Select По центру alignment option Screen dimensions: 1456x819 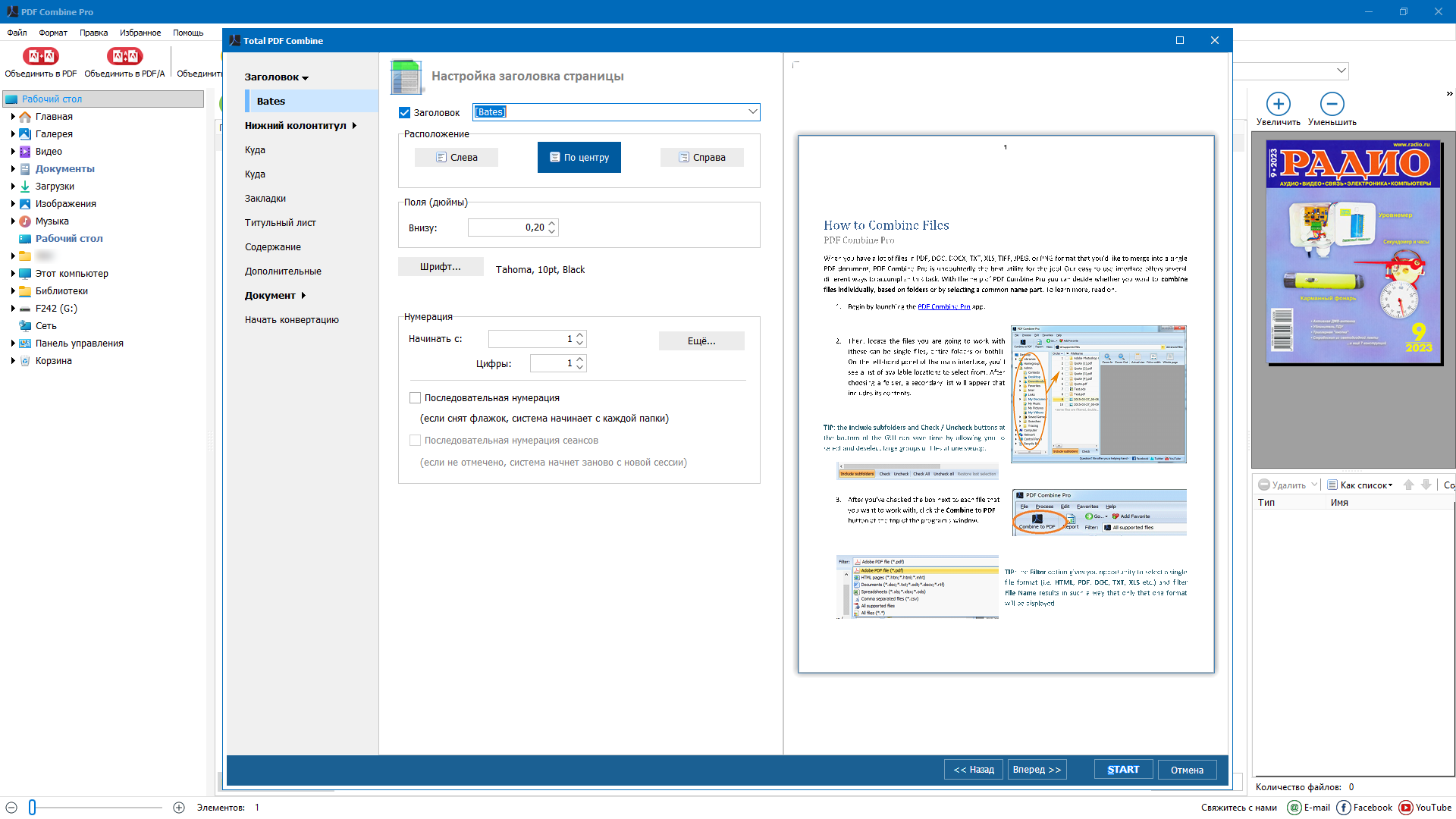pyautogui.click(x=579, y=157)
